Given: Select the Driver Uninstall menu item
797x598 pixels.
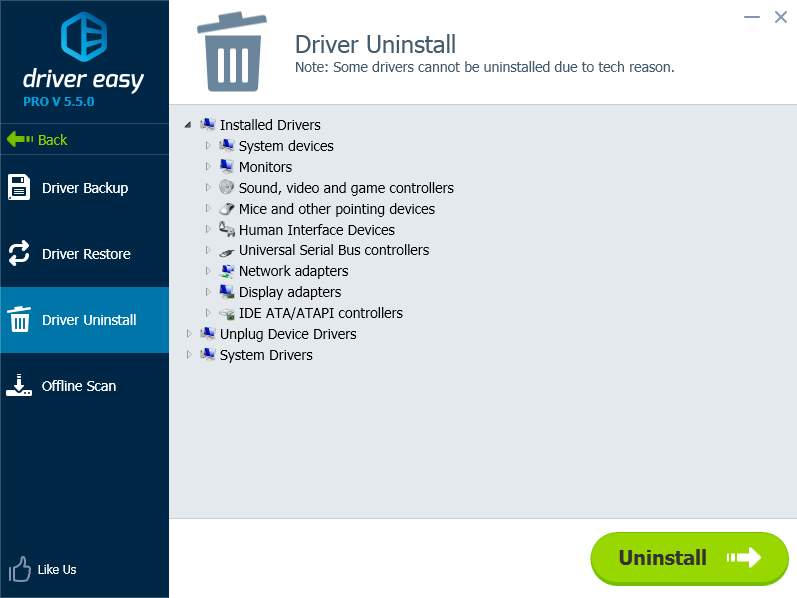Looking at the screenshot, I should (84, 319).
